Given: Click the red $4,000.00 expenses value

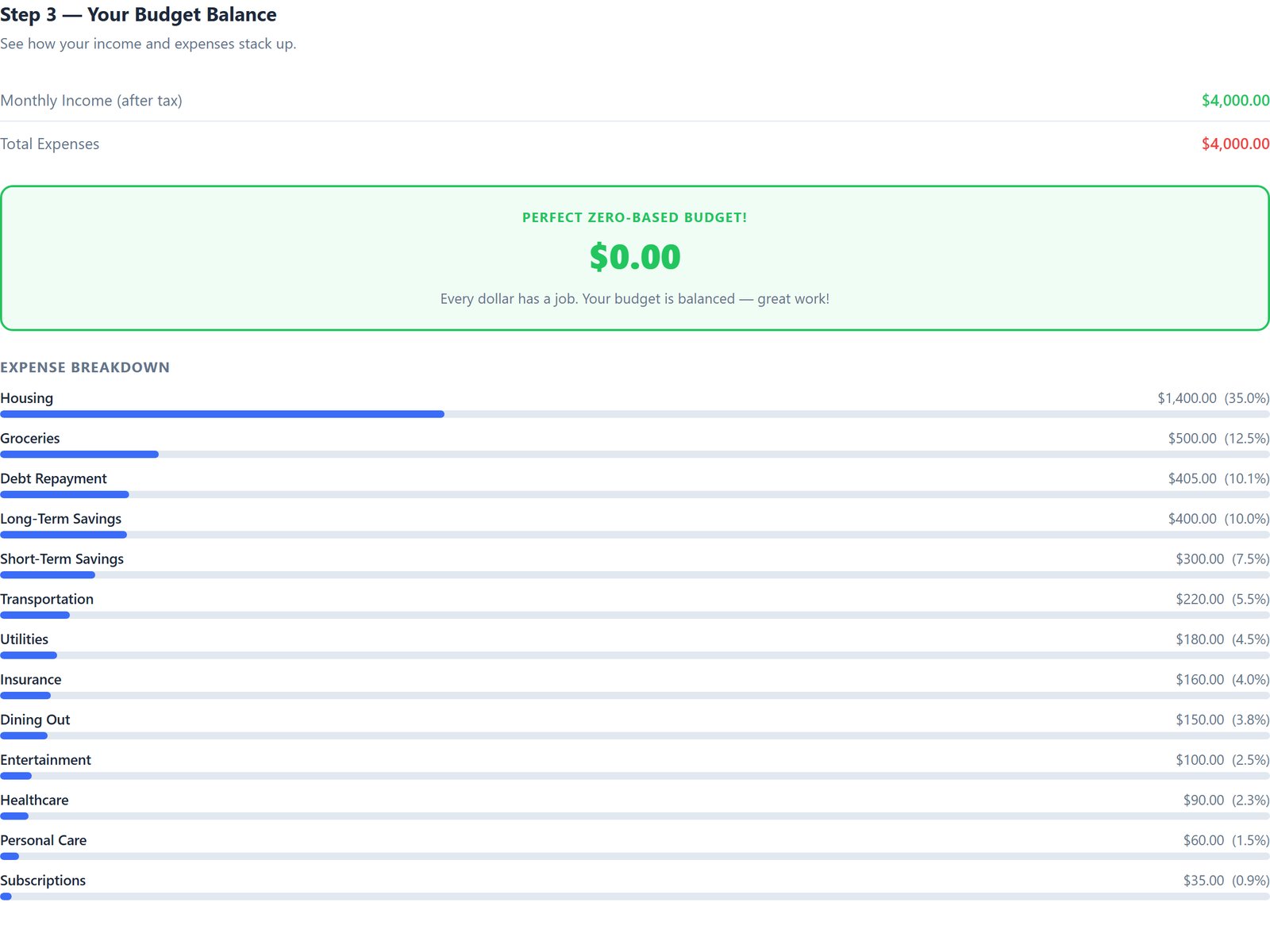Looking at the screenshot, I should (x=1235, y=144).
